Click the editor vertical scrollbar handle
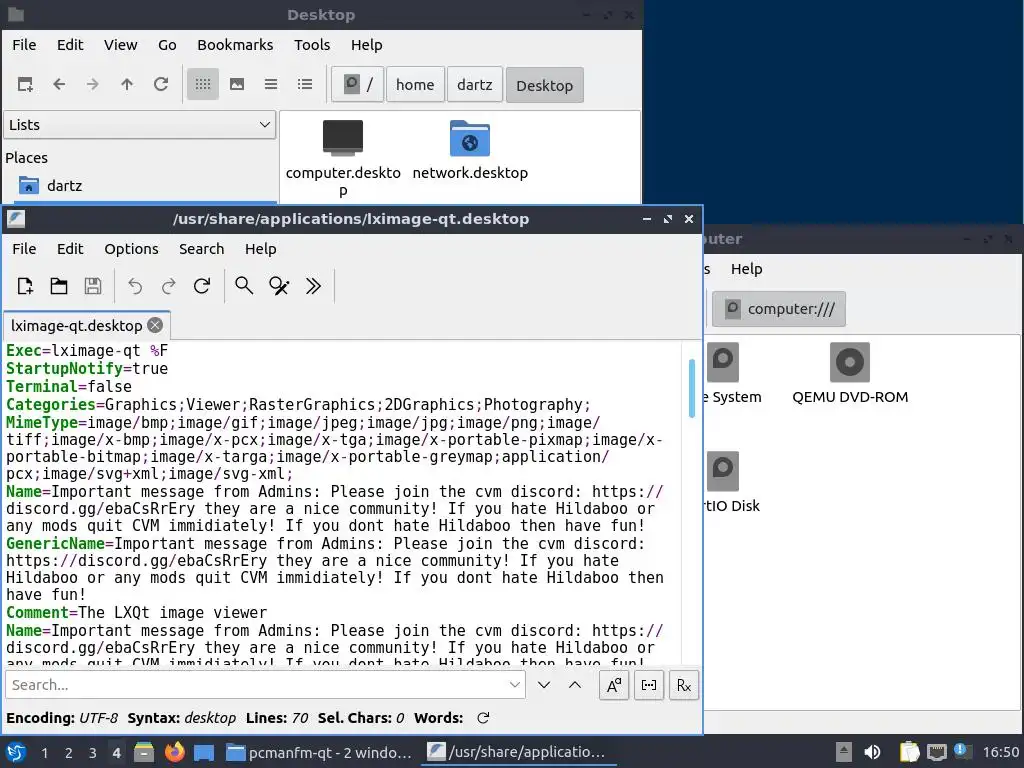 (692, 388)
